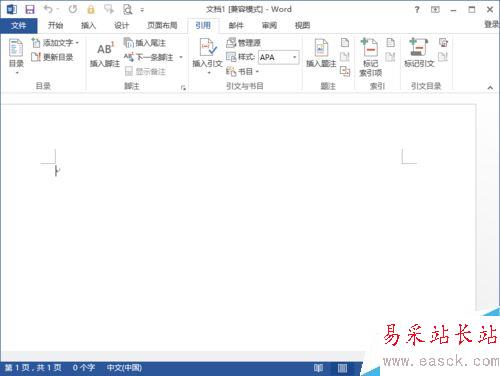The image size is (500, 376).
Task: Click the Cross-reference icon in 题注 group
Action: coord(345,71)
